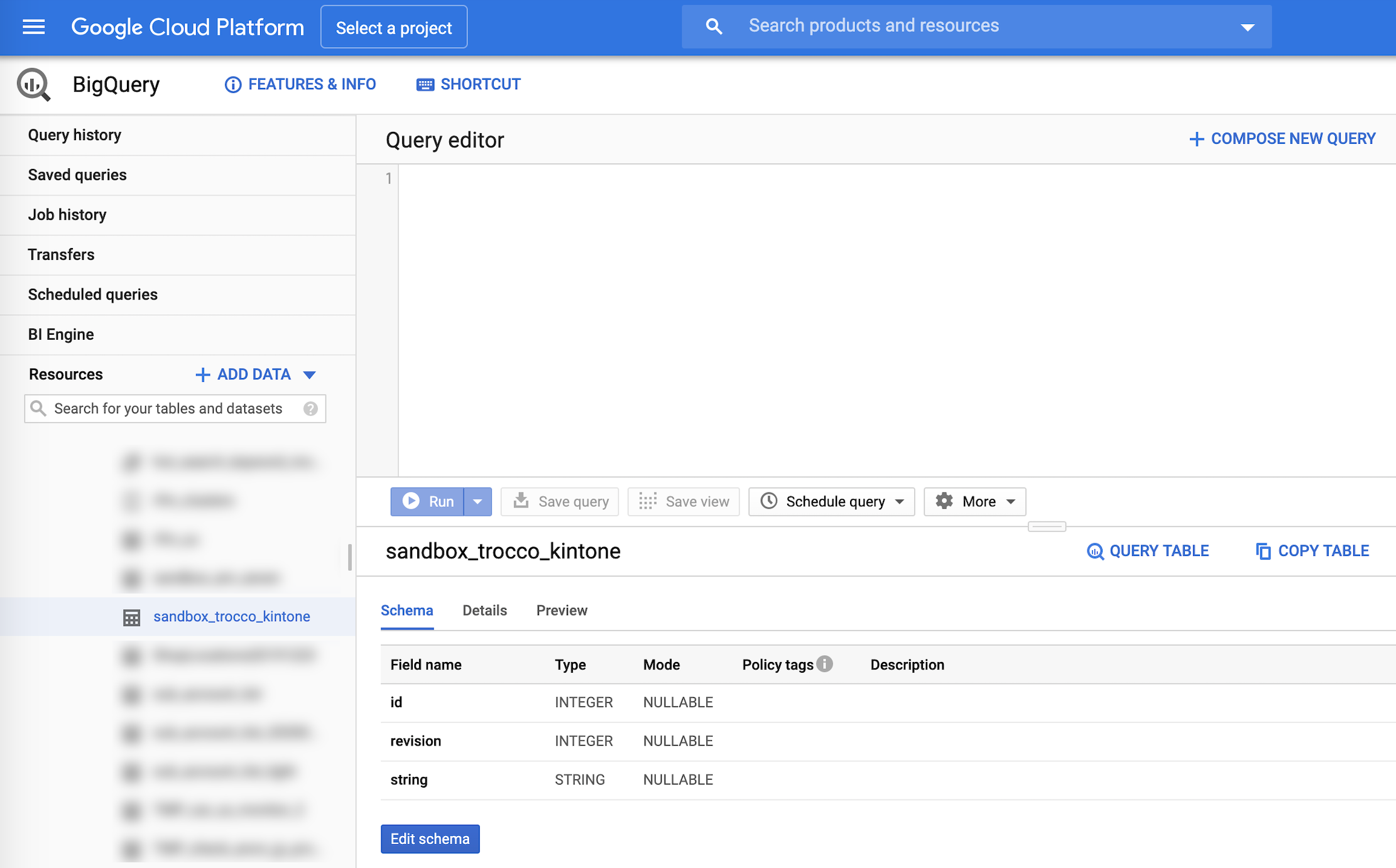This screenshot has width=1396, height=868.
Task: Open the hamburger navigation menu
Action: click(33, 27)
